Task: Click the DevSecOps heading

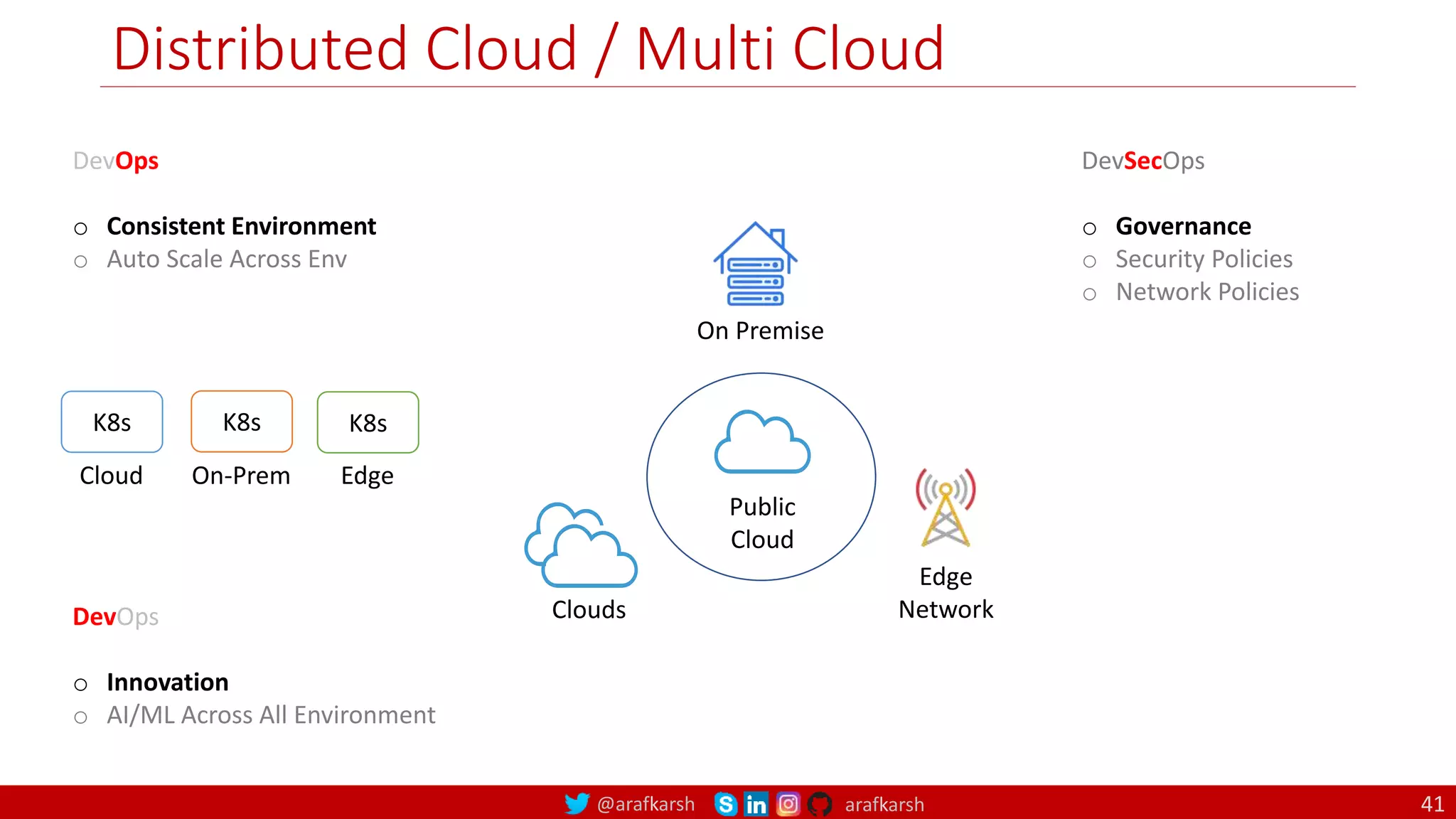Action: click(x=1142, y=161)
